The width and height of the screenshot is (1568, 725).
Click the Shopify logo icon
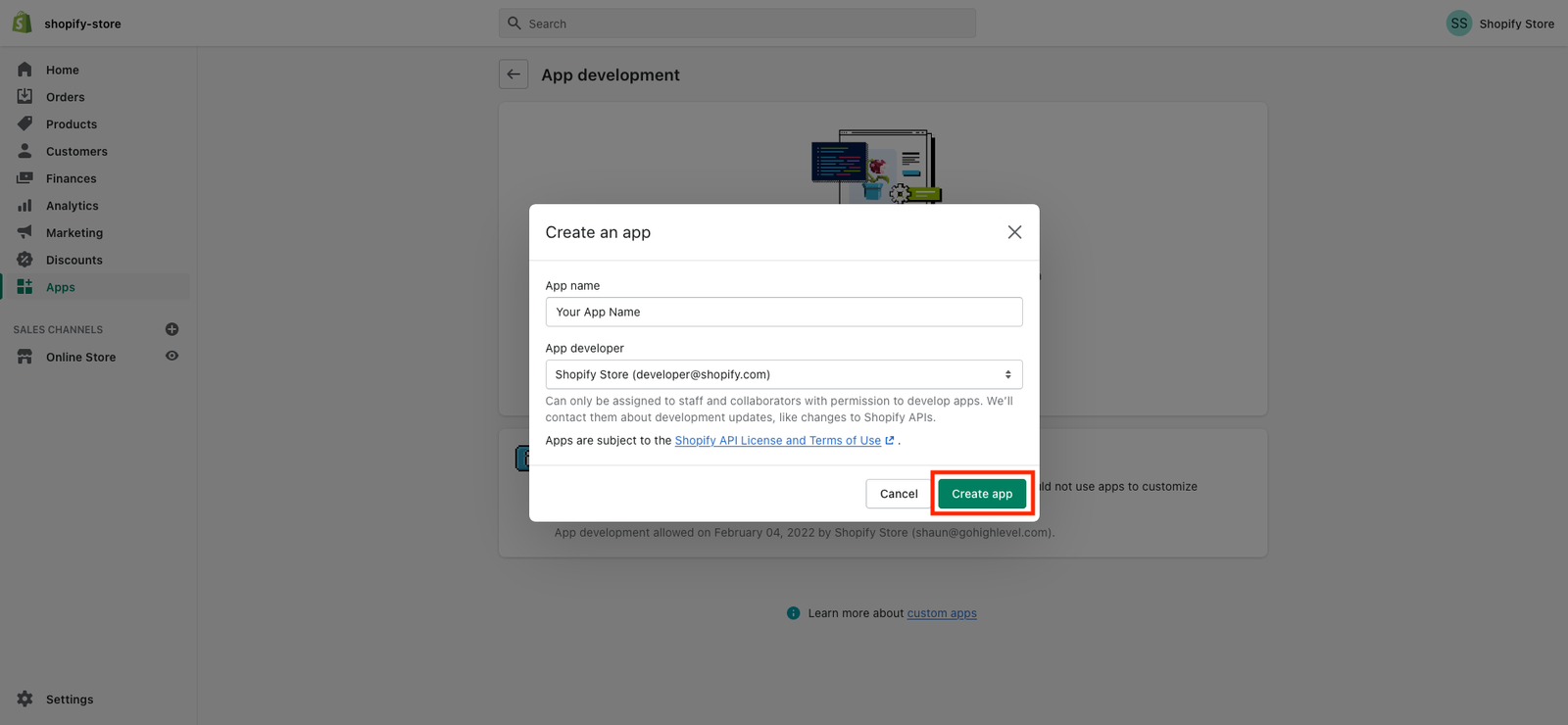[x=22, y=23]
